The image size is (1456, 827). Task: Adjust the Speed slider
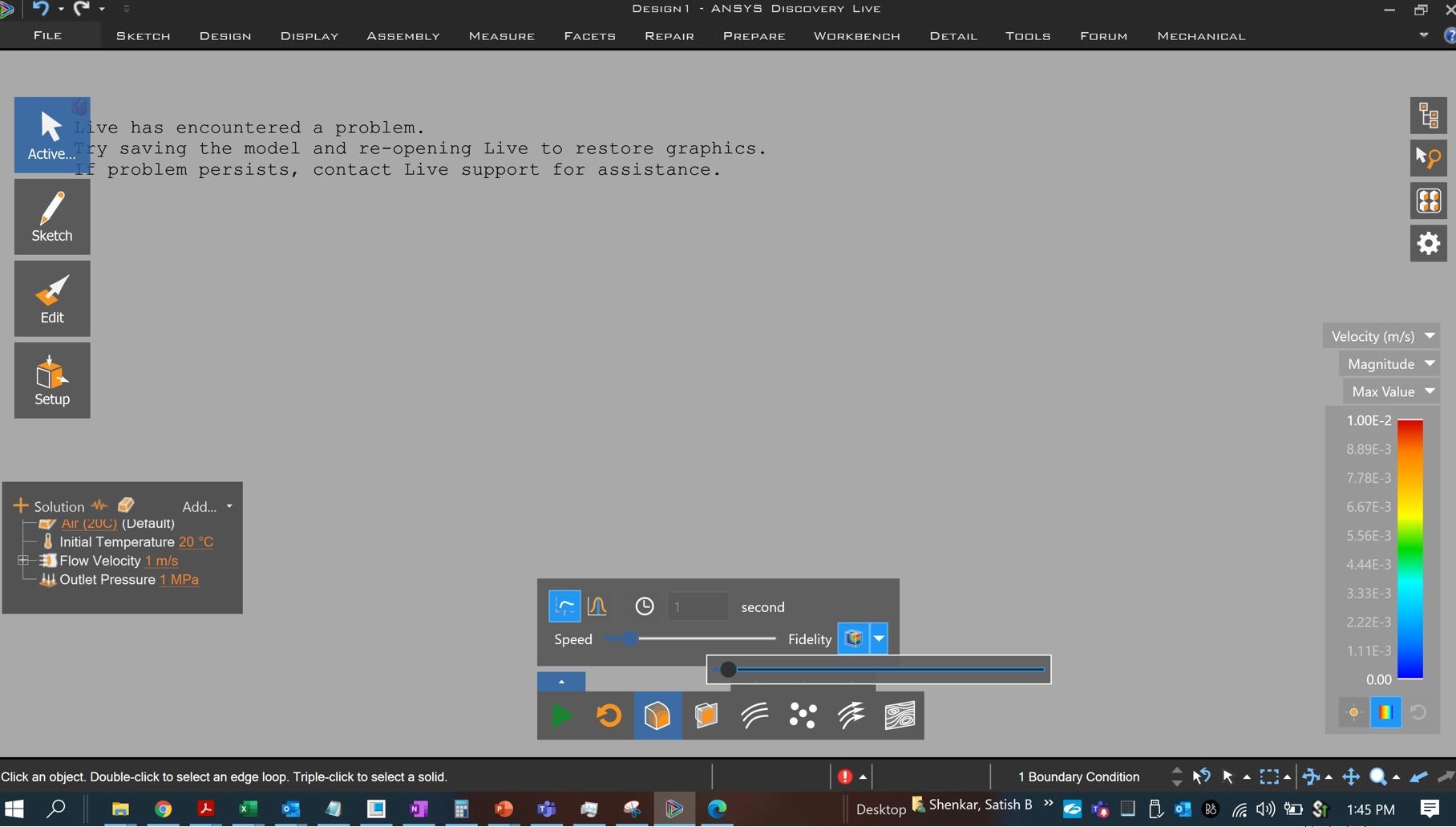[x=630, y=638]
